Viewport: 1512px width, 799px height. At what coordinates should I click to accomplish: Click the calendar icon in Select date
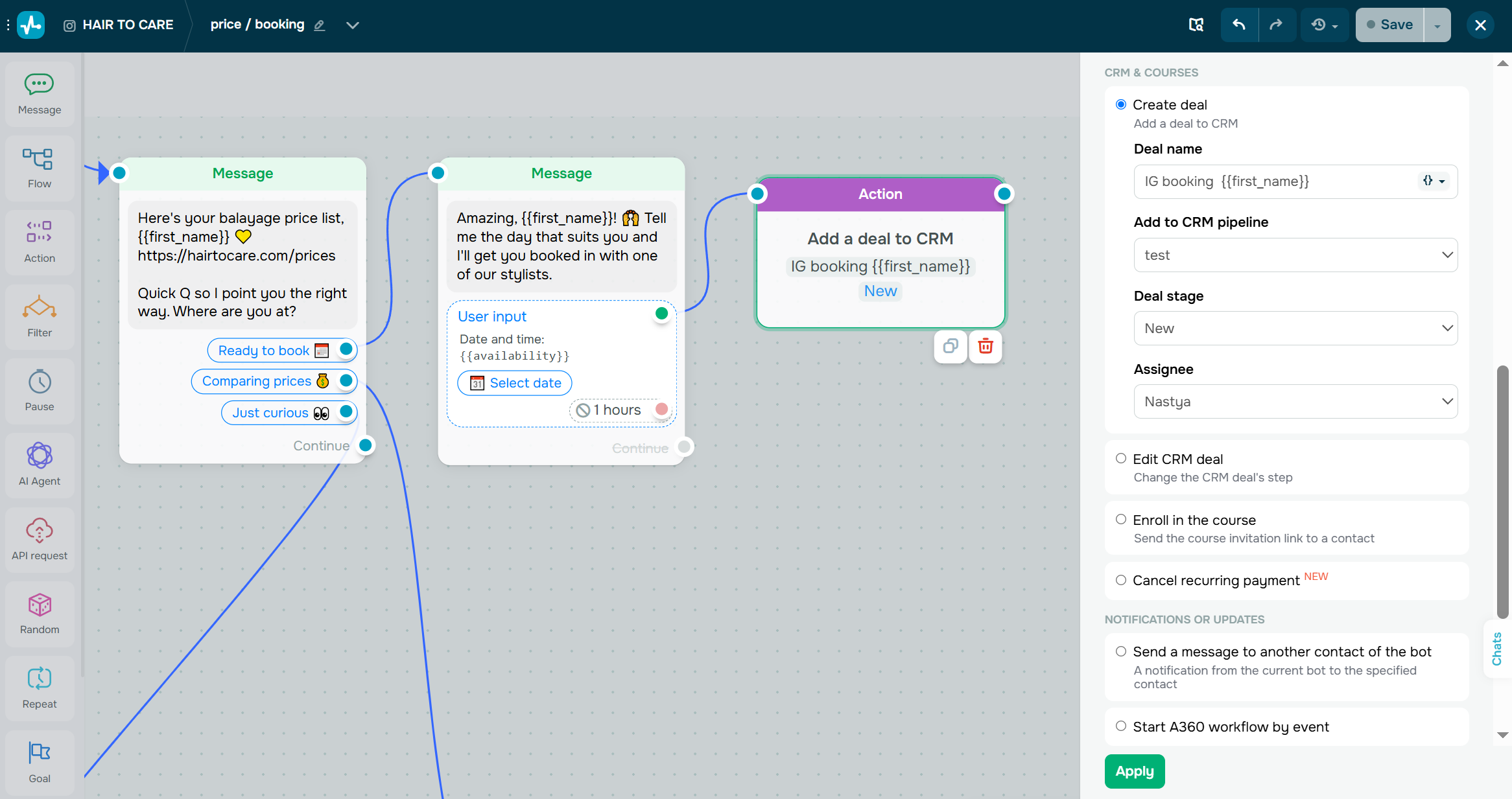(x=477, y=383)
